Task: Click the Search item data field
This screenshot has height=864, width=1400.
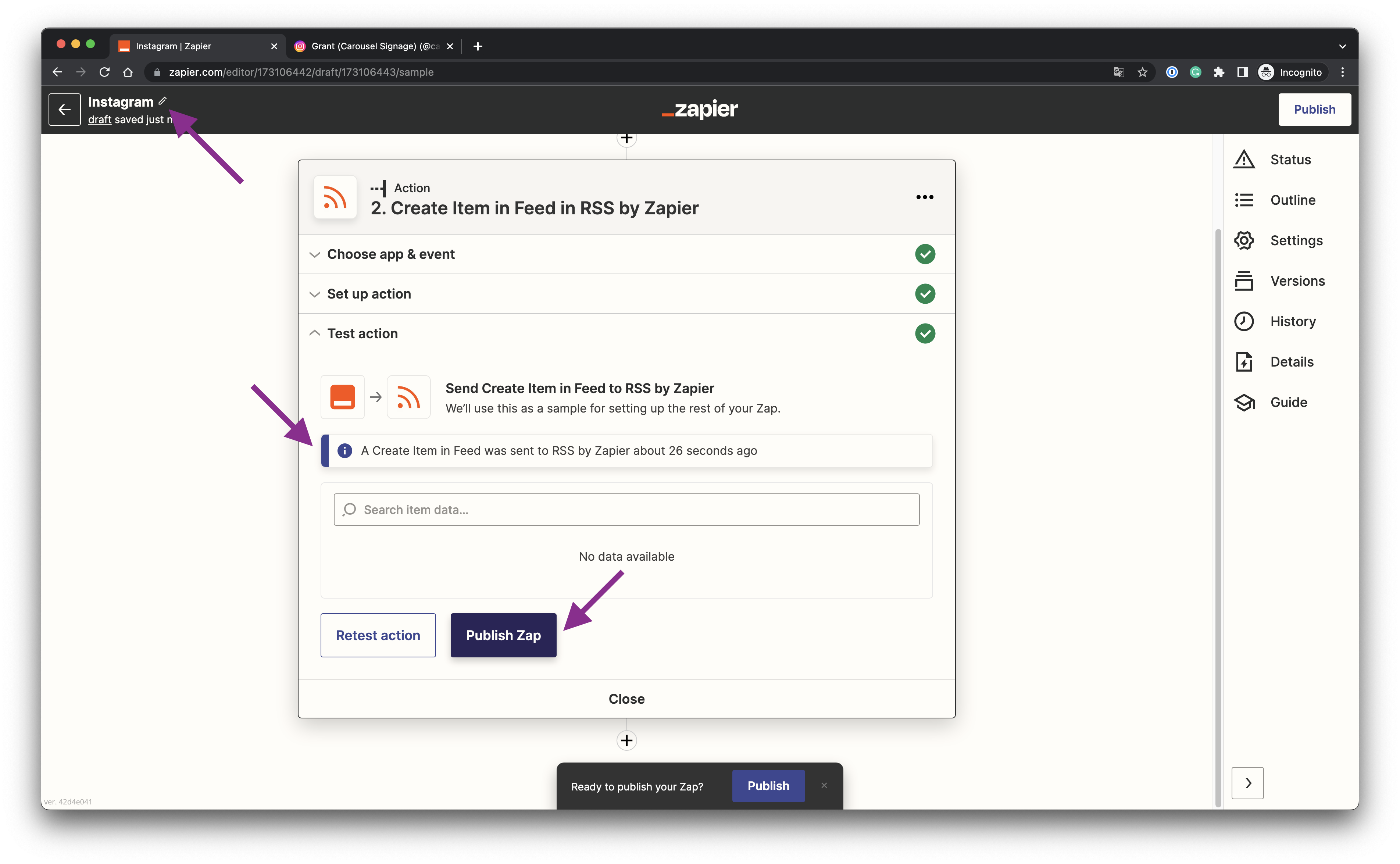Action: point(626,509)
